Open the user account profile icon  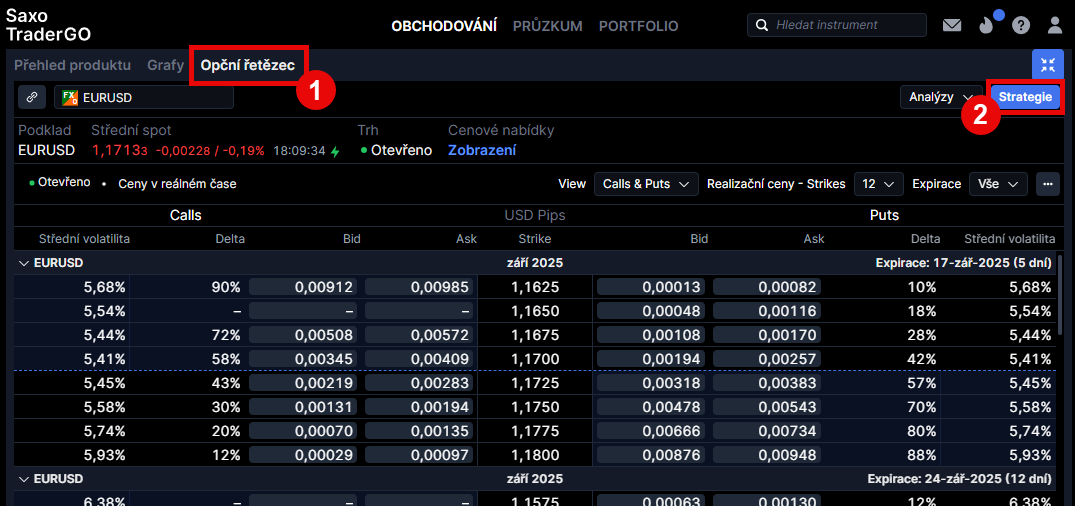[1055, 26]
